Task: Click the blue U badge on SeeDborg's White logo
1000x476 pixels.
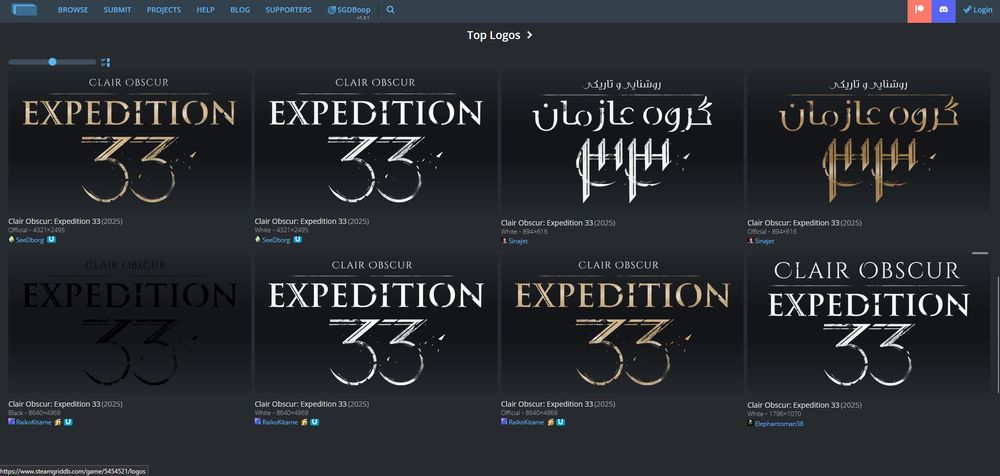Action: [x=298, y=239]
